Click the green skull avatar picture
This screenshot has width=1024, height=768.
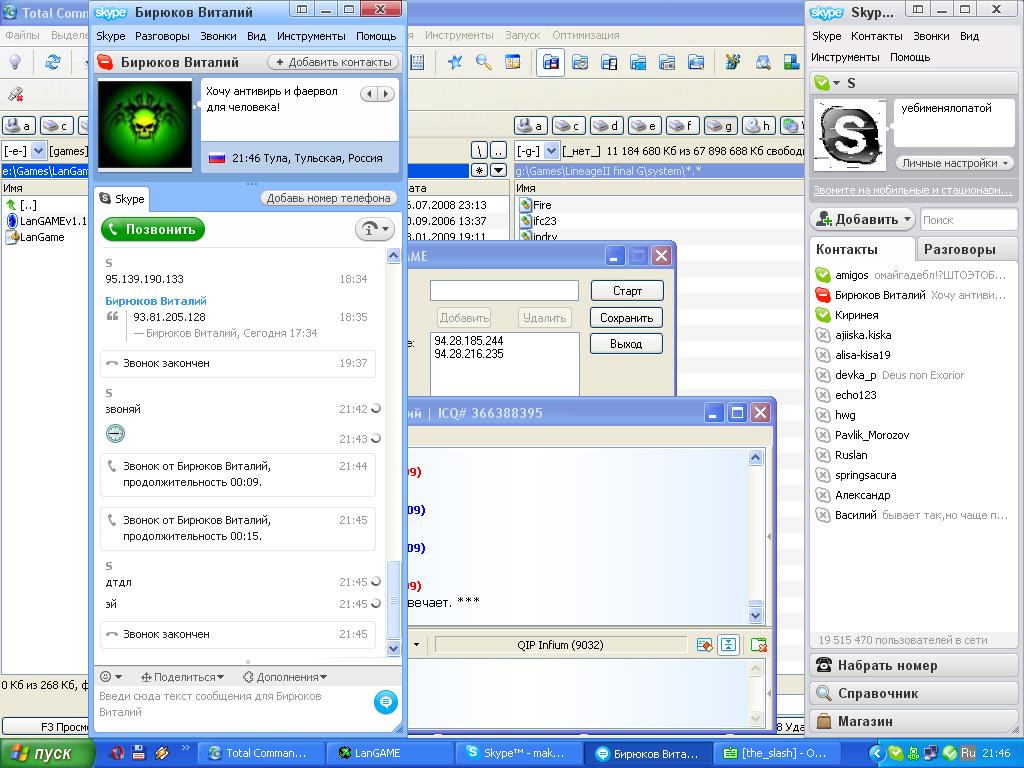tap(145, 125)
